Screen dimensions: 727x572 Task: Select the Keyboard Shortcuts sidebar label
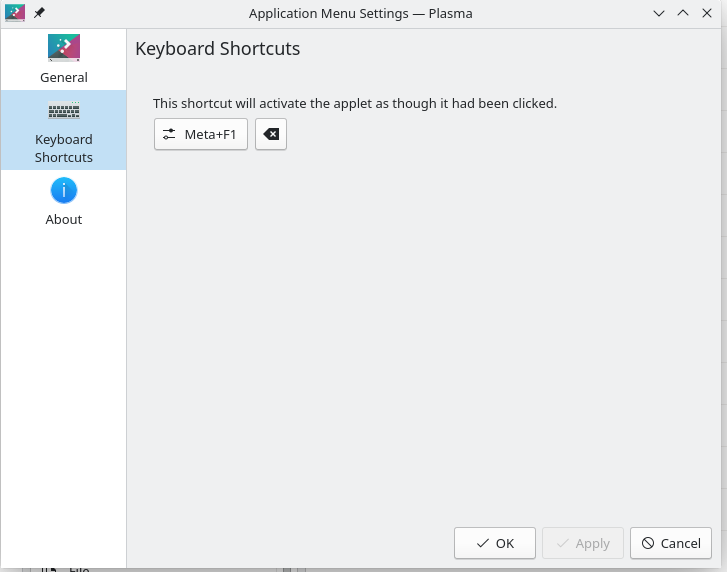click(x=63, y=148)
